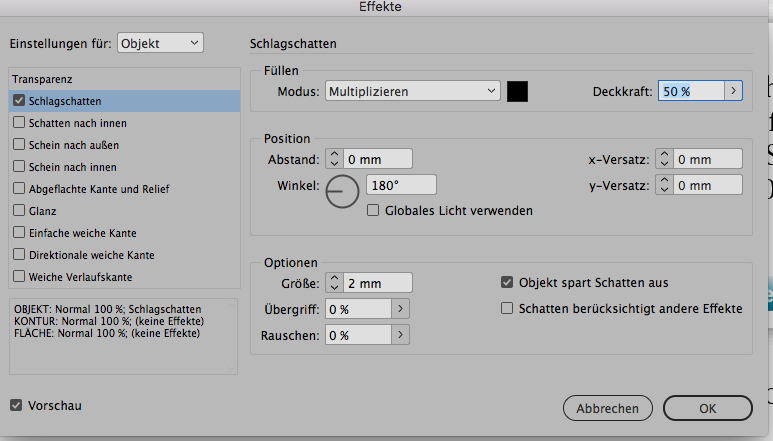Enable Globales Licht verwenden
The height and width of the screenshot is (441, 773).
[374, 211]
